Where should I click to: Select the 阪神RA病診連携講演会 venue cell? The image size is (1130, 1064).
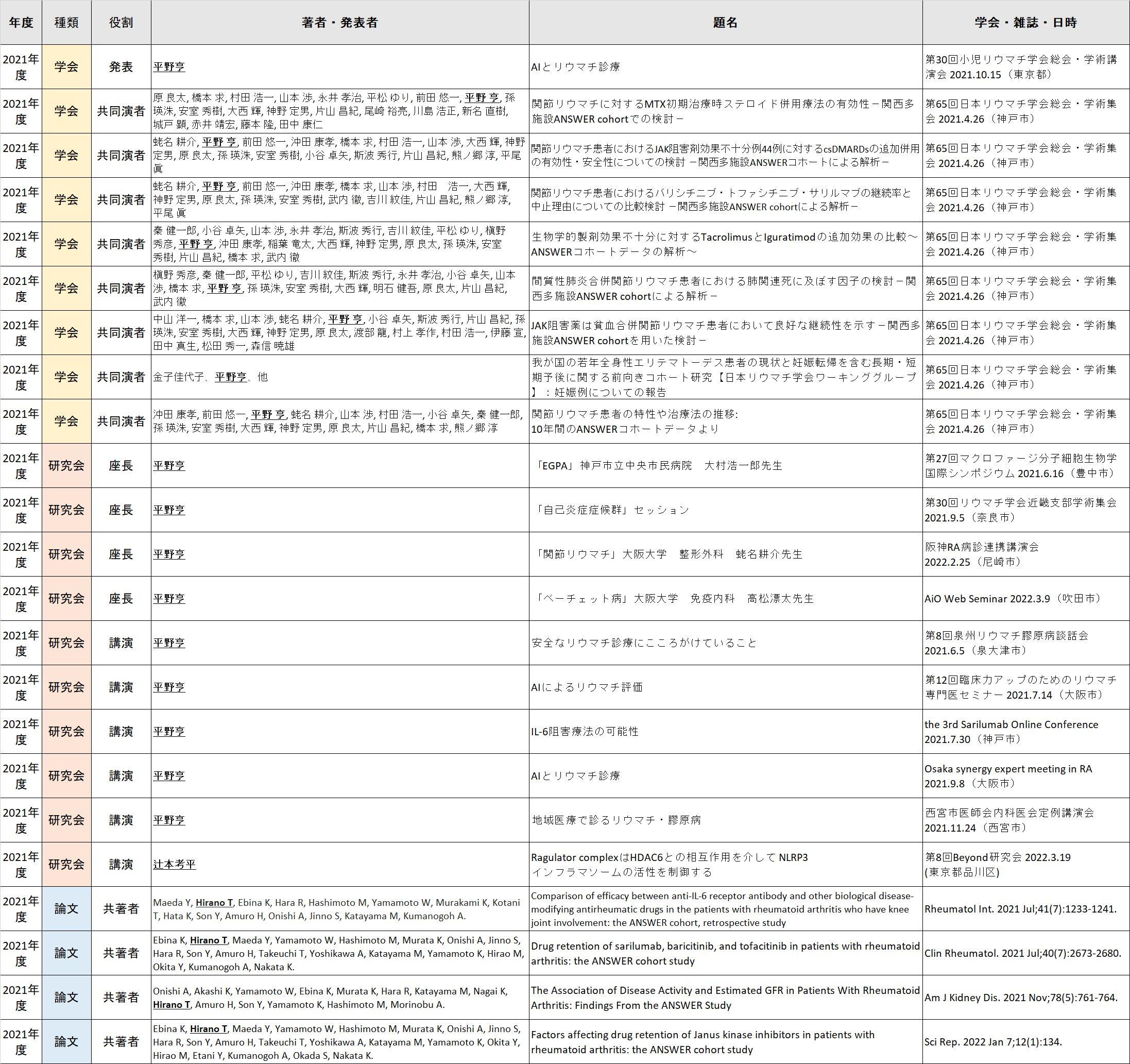1025,554
